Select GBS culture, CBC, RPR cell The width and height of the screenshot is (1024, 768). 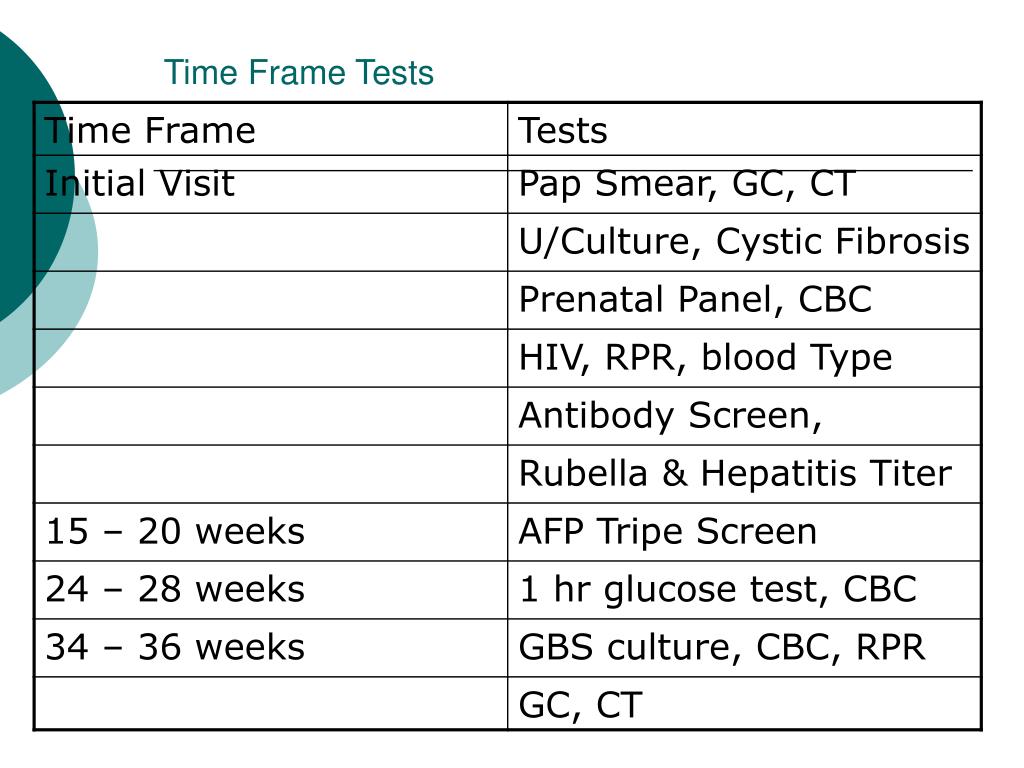click(x=744, y=648)
